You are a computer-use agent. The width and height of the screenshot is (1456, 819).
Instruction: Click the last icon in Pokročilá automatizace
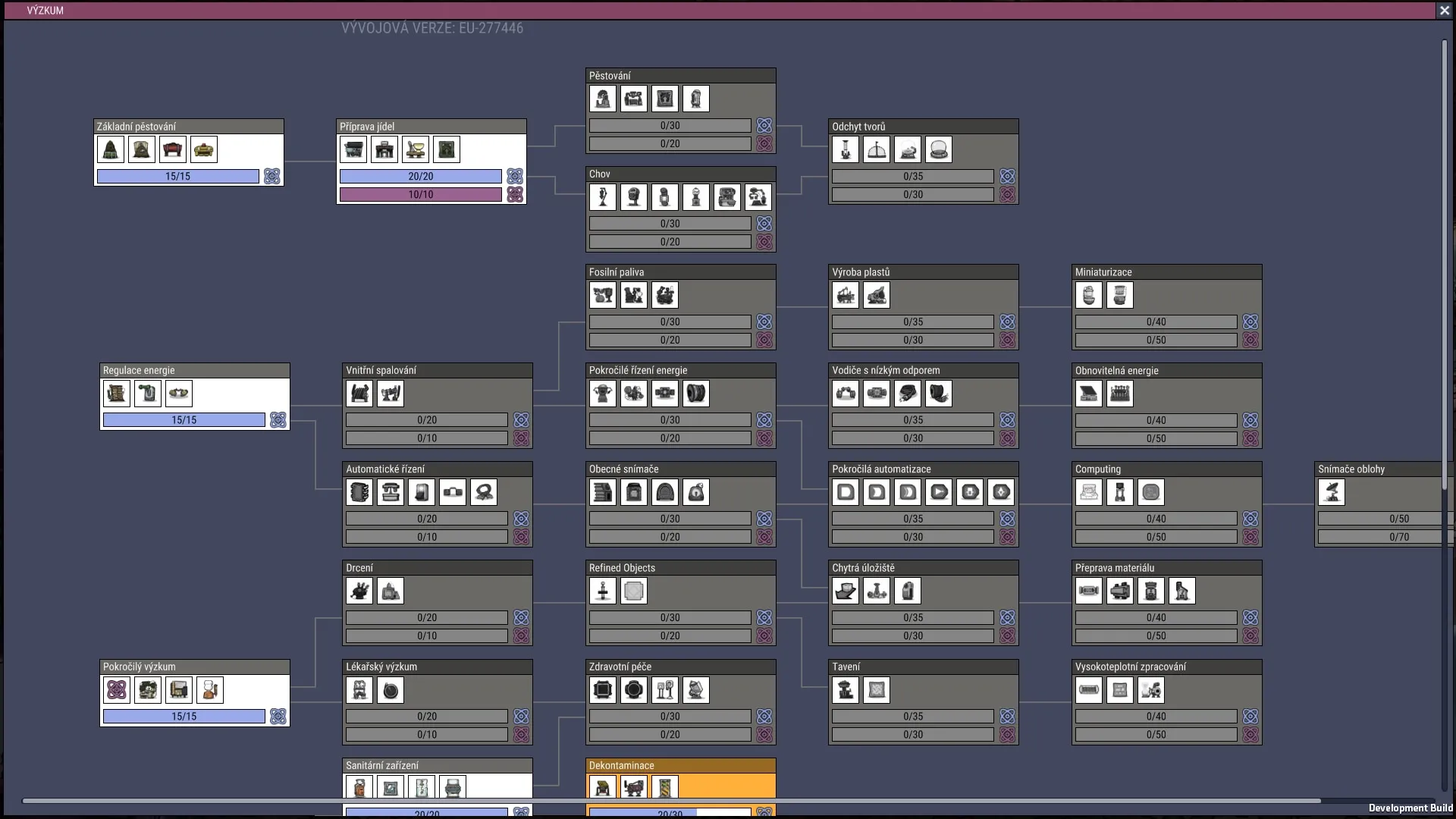click(1001, 492)
